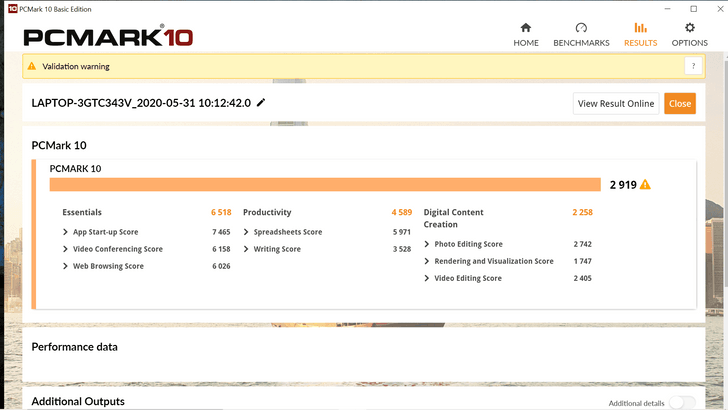The width and height of the screenshot is (728, 410).
Task: Open the Options tab
Action: pos(689,35)
